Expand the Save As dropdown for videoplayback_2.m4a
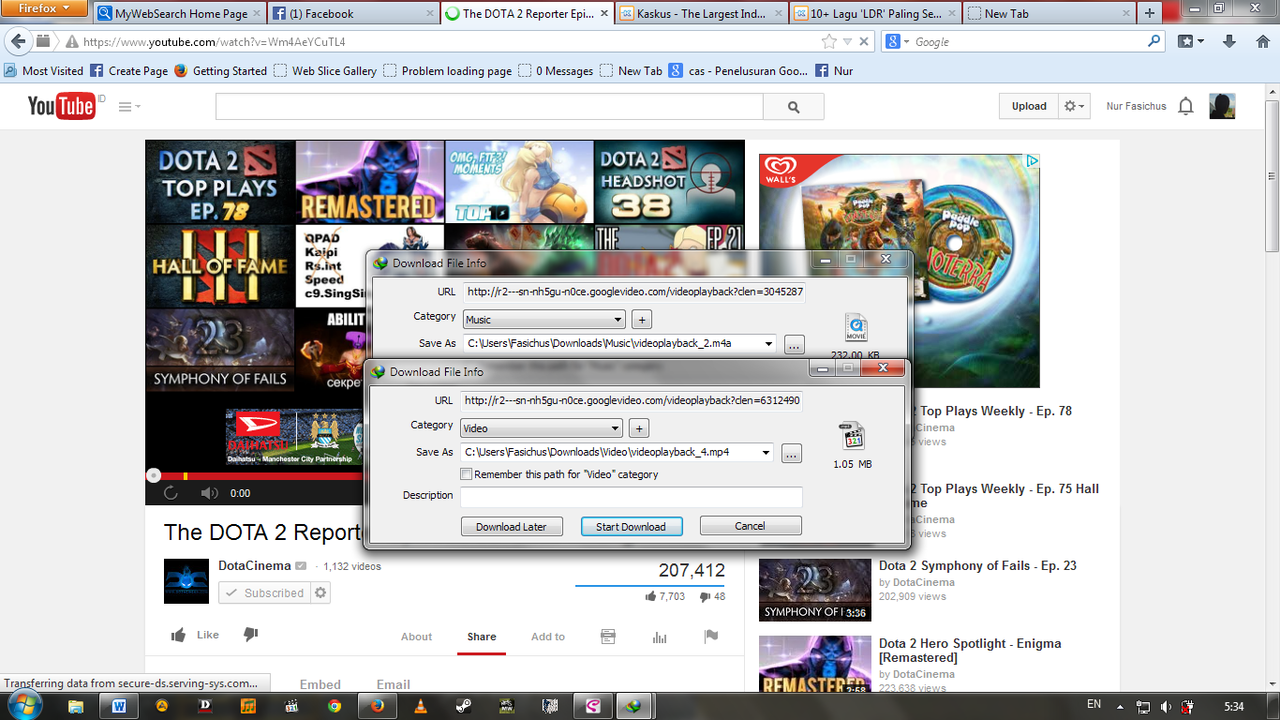This screenshot has width=1280, height=720. (x=769, y=344)
